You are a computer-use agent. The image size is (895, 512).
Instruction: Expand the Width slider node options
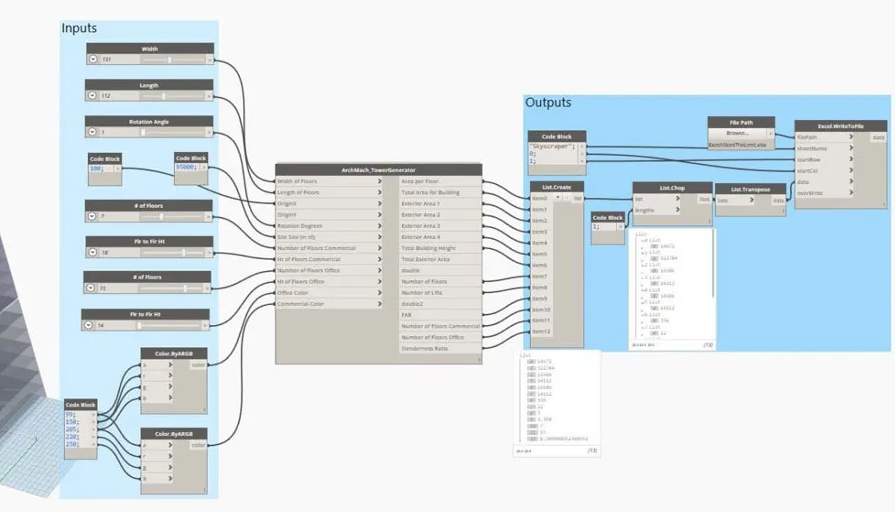[93, 59]
